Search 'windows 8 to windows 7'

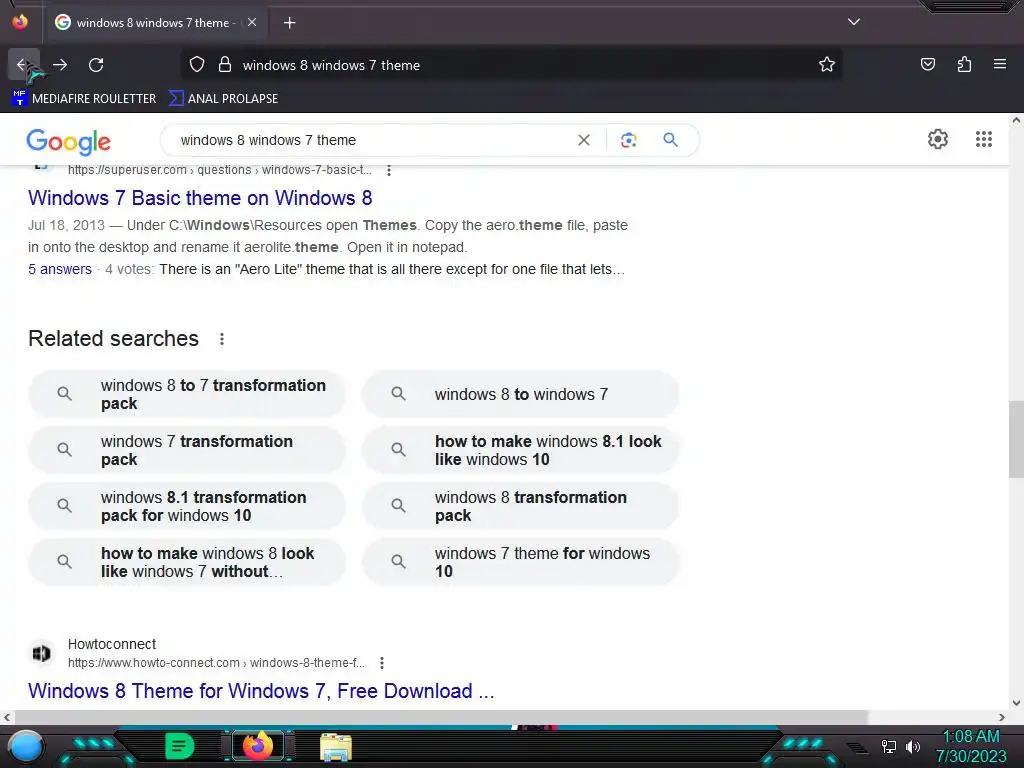(520, 394)
